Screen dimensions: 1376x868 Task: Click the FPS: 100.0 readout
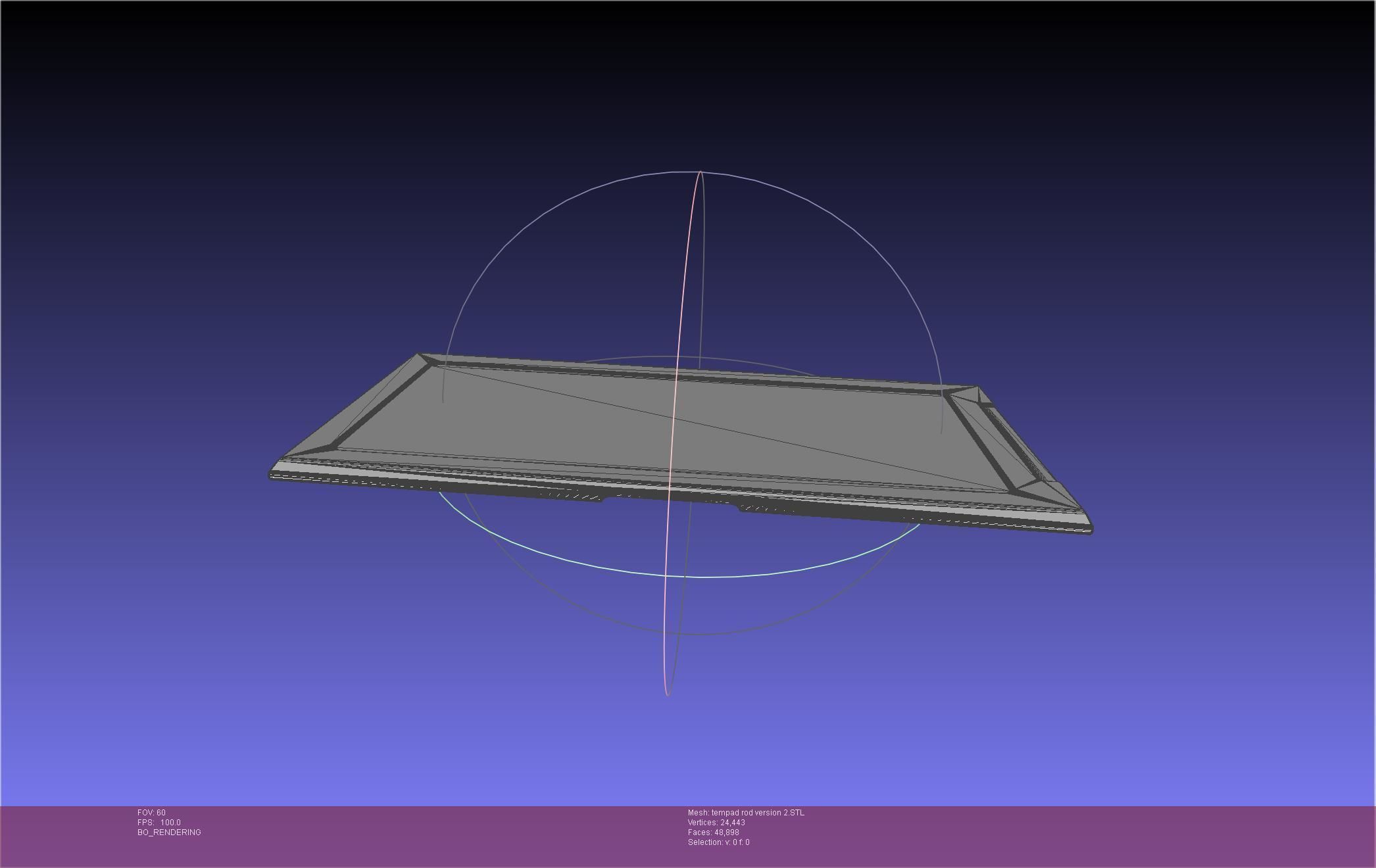(159, 823)
